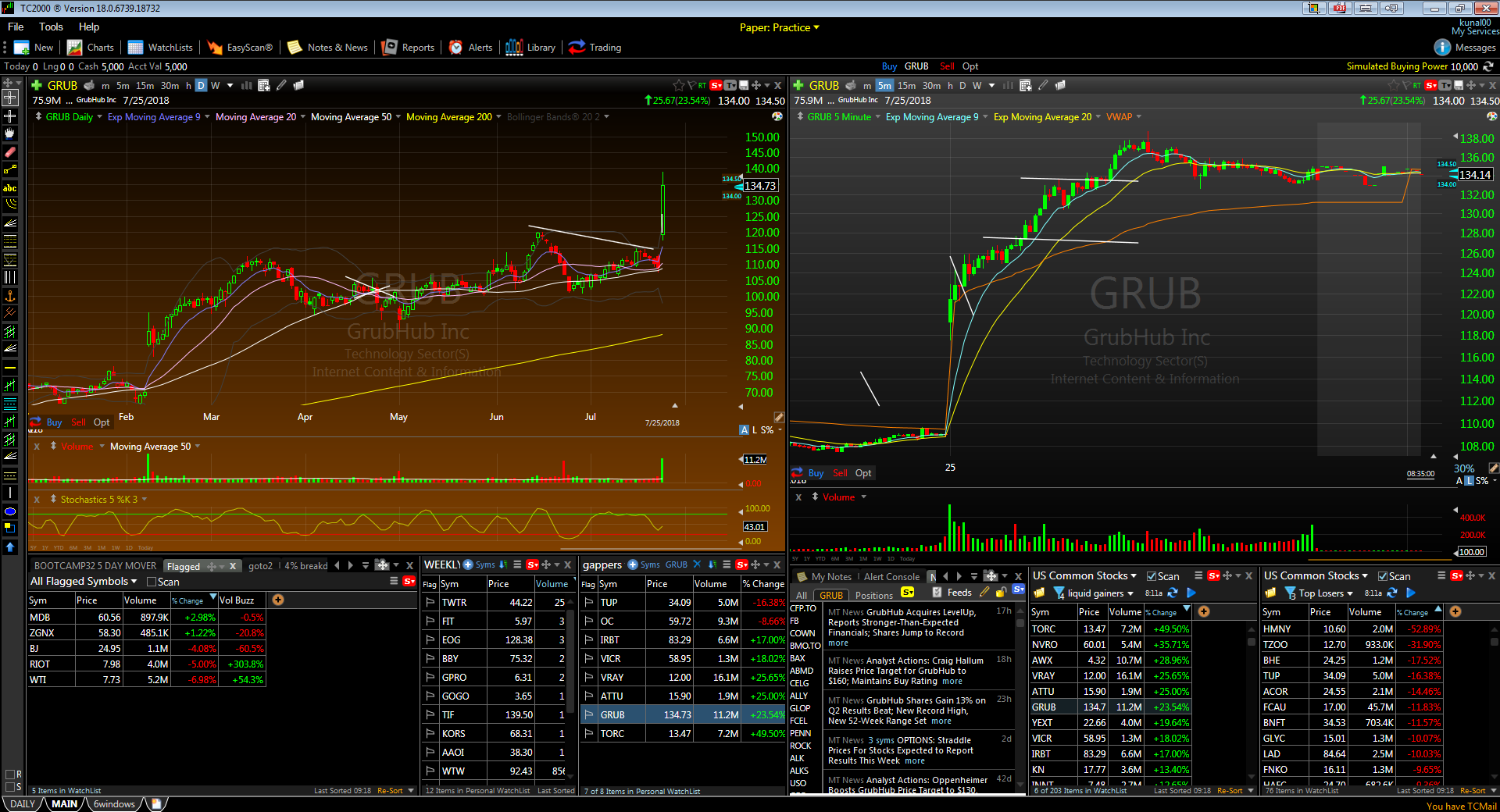Select the pan hand drawing tool
Image resolution: width=1500 pixels, height=812 pixels.
(10, 134)
